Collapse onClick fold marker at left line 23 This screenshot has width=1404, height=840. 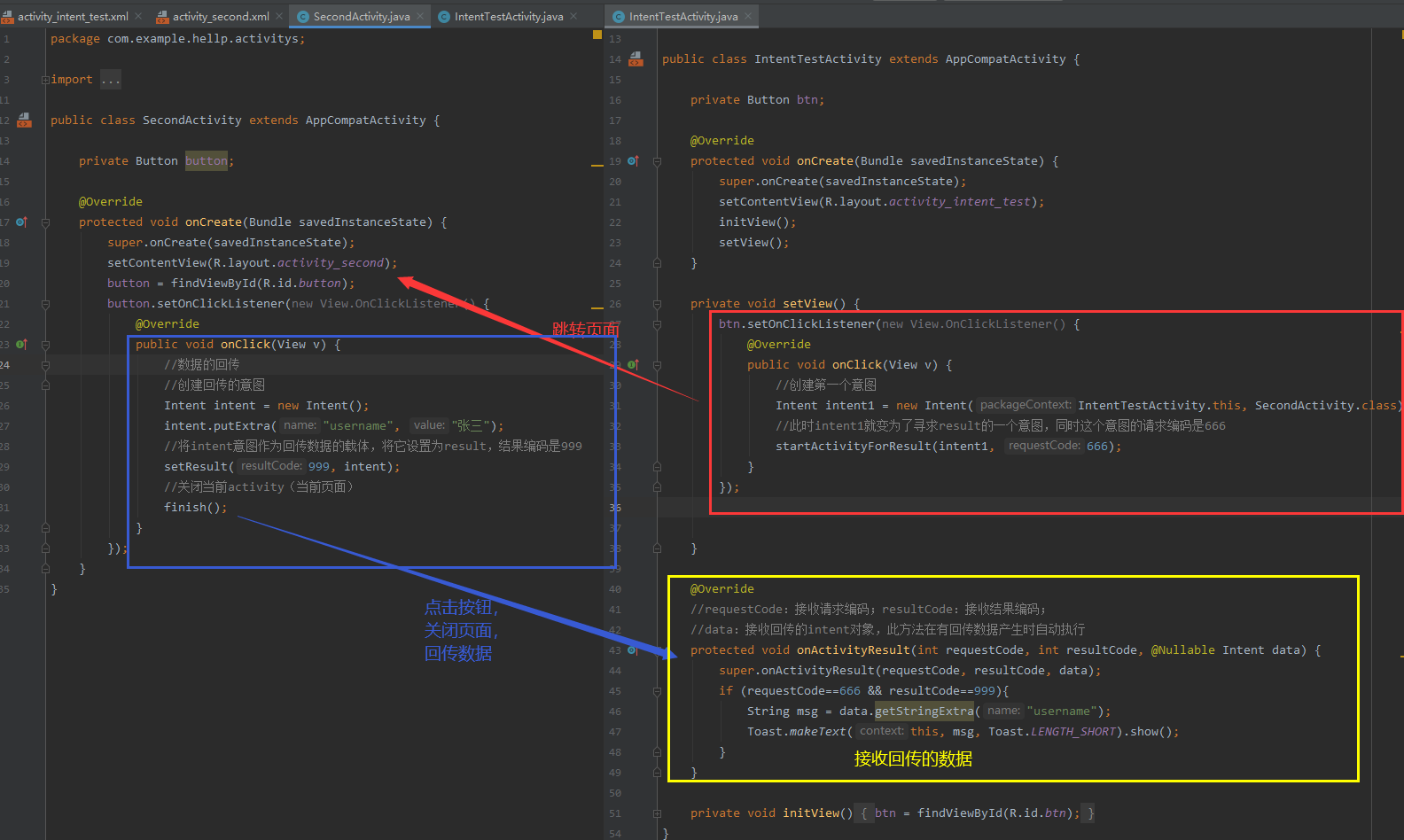pyautogui.click(x=45, y=345)
